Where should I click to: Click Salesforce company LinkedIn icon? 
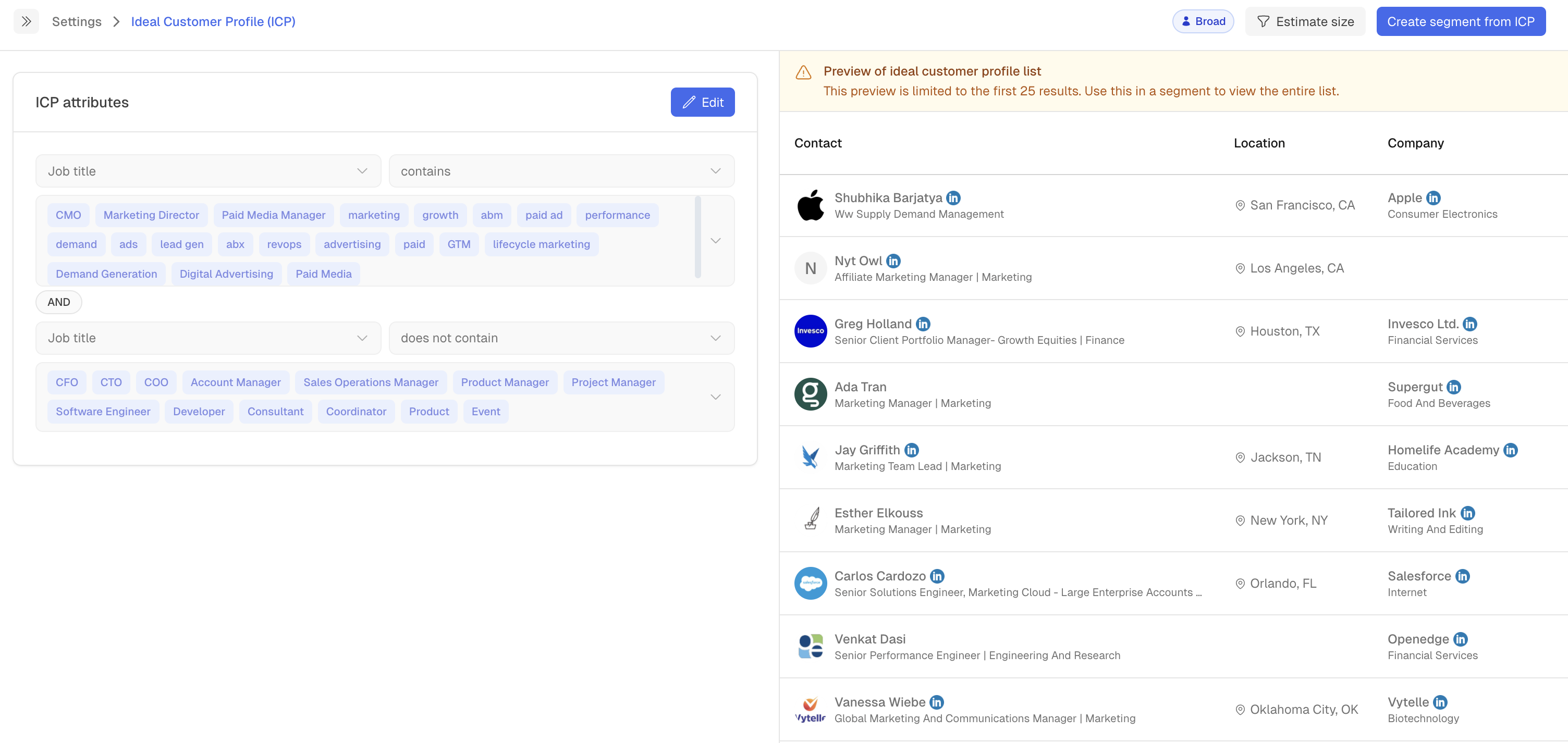1462,576
